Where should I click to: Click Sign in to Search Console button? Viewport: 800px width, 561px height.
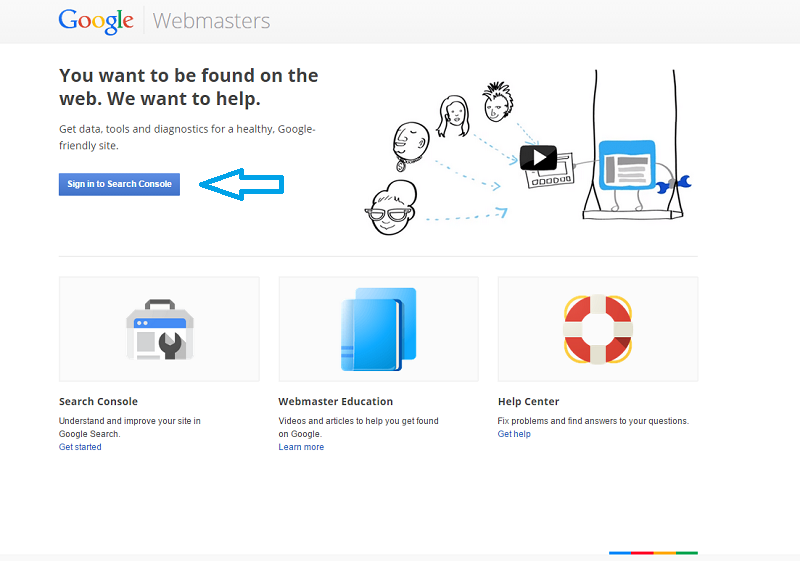pos(119,184)
